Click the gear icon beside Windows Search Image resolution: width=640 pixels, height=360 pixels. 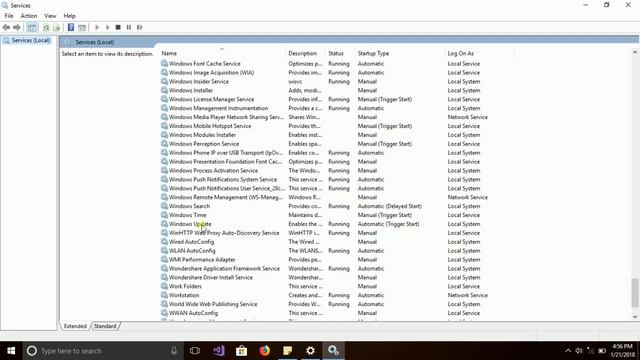(x=164, y=206)
